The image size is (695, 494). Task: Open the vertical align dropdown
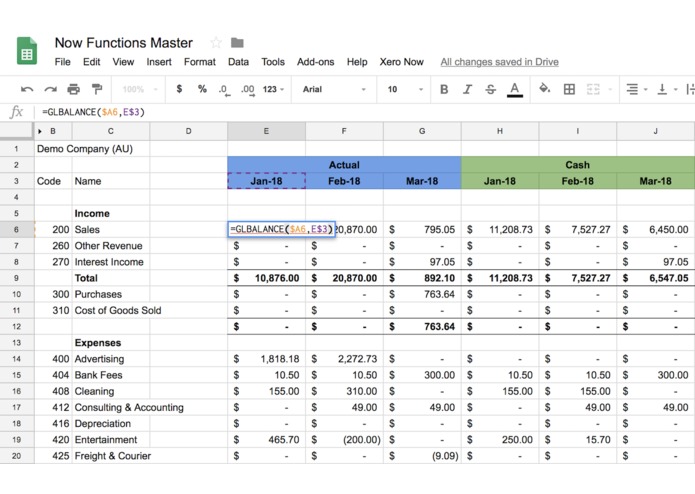click(x=667, y=89)
